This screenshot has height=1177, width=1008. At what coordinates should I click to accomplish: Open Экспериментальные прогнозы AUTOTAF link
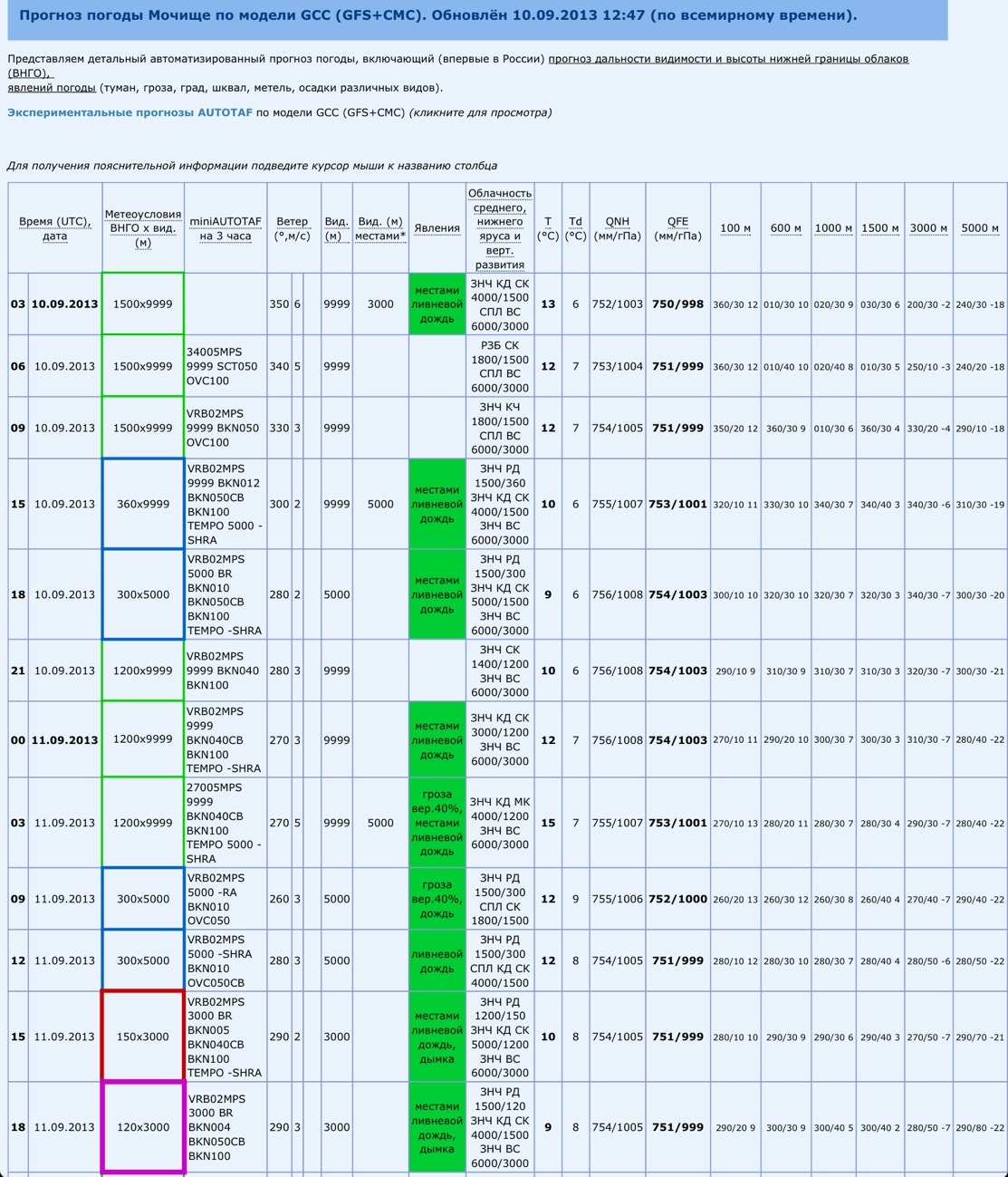130,113
